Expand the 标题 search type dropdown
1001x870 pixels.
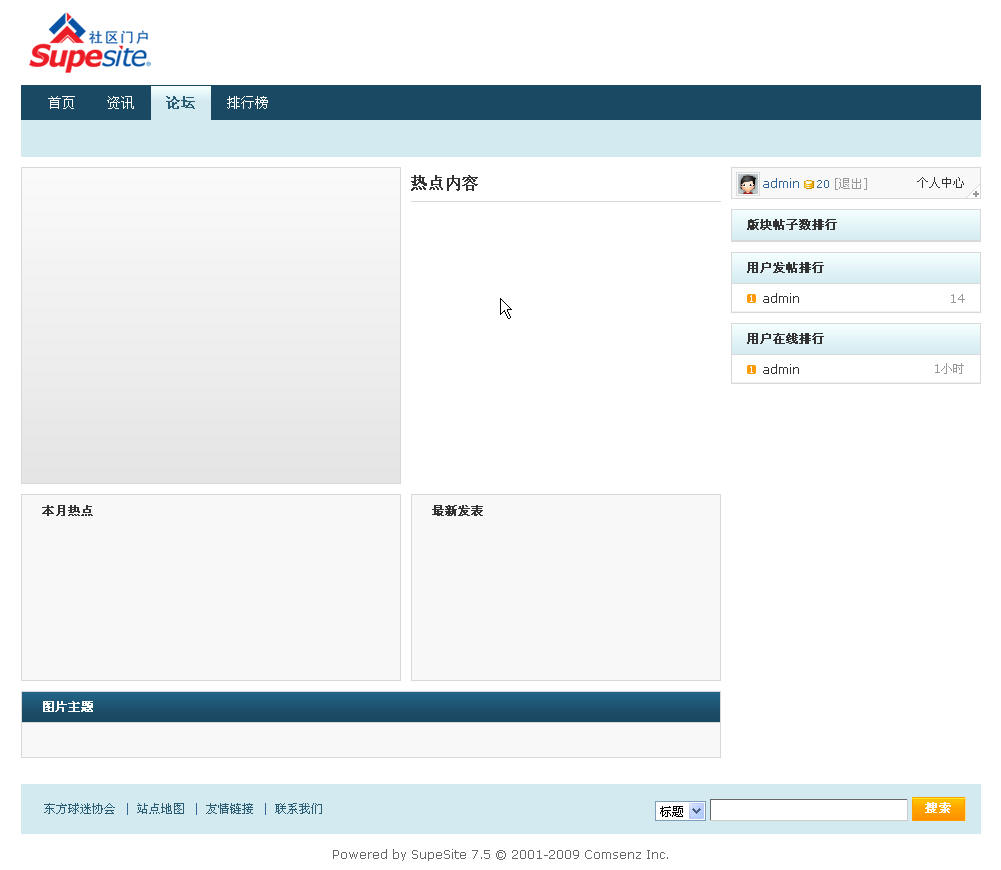click(x=680, y=811)
